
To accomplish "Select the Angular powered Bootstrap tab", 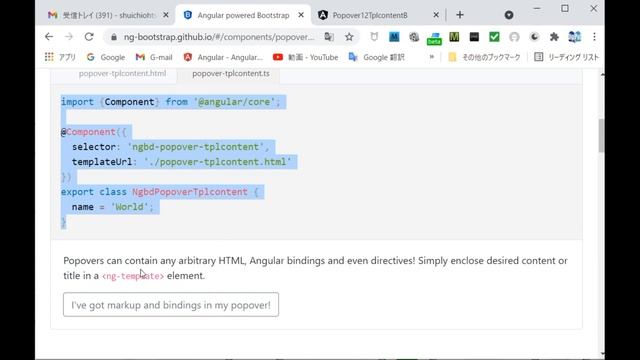I will (x=243, y=15).
